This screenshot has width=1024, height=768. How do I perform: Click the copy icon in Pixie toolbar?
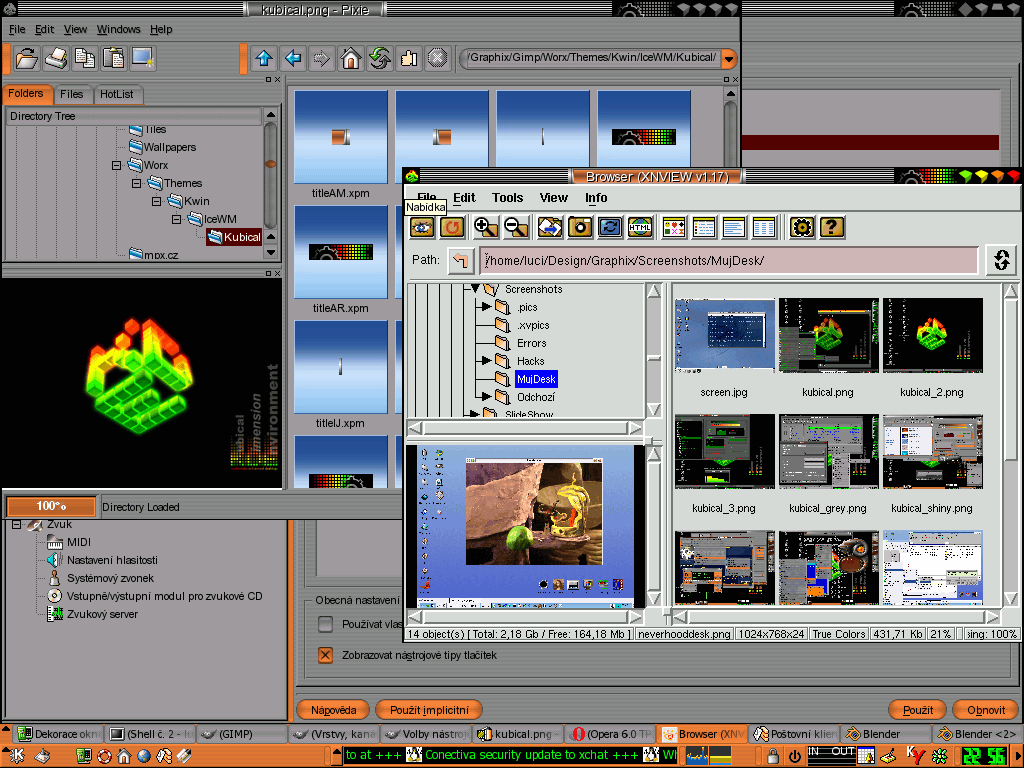click(85, 58)
